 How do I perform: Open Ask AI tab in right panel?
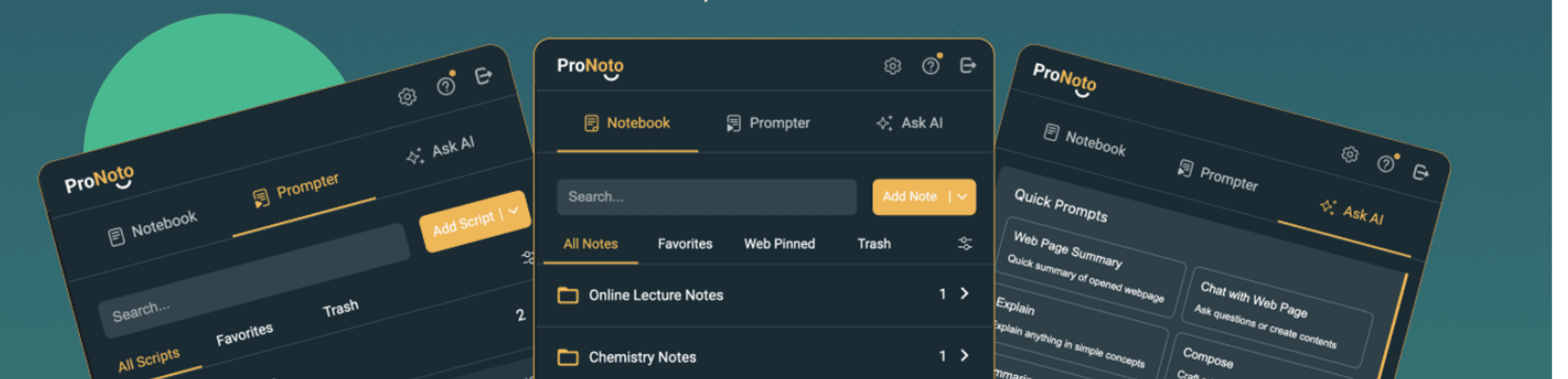pos(1352,212)
